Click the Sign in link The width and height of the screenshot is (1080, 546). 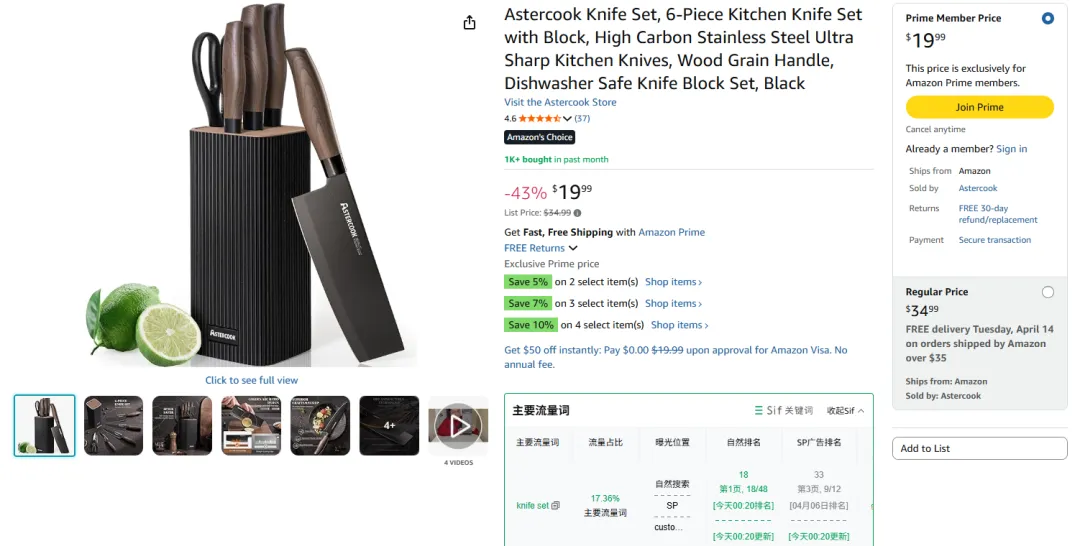(x=1011, y=149)
